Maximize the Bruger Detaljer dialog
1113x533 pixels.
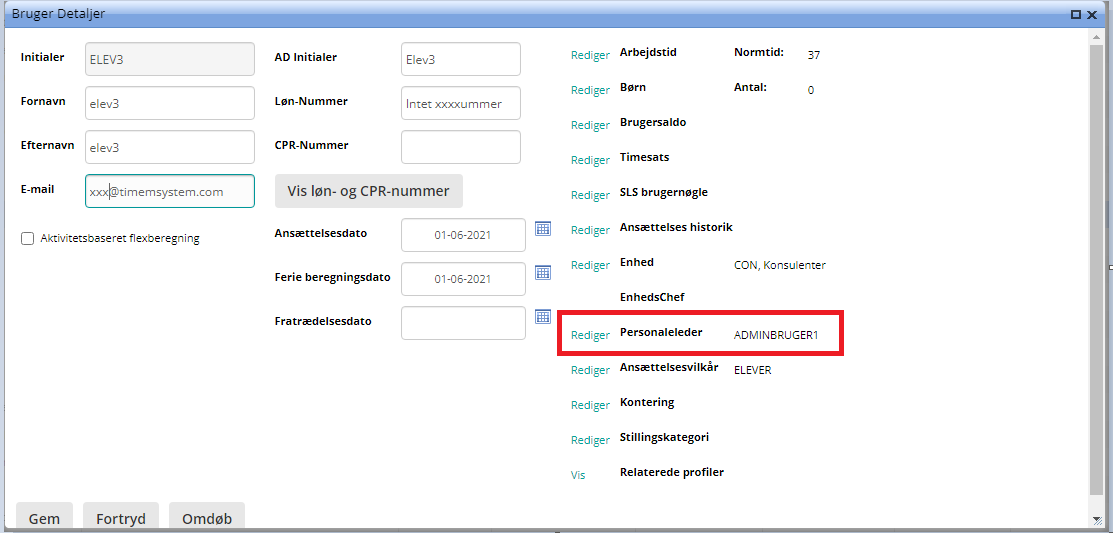1076,14
